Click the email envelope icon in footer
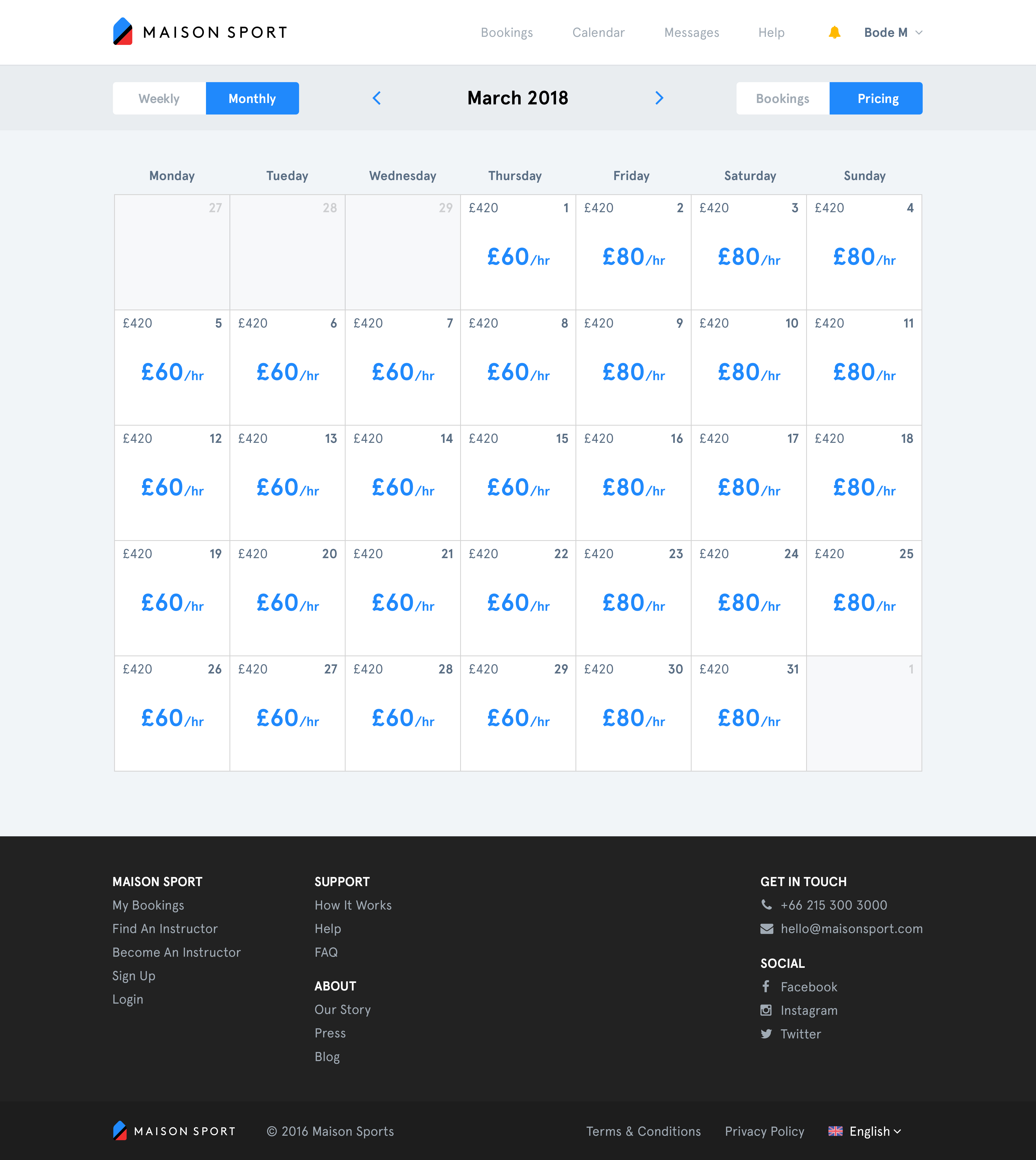Viewport: 1036px width, 1160px height. (767, 929)
